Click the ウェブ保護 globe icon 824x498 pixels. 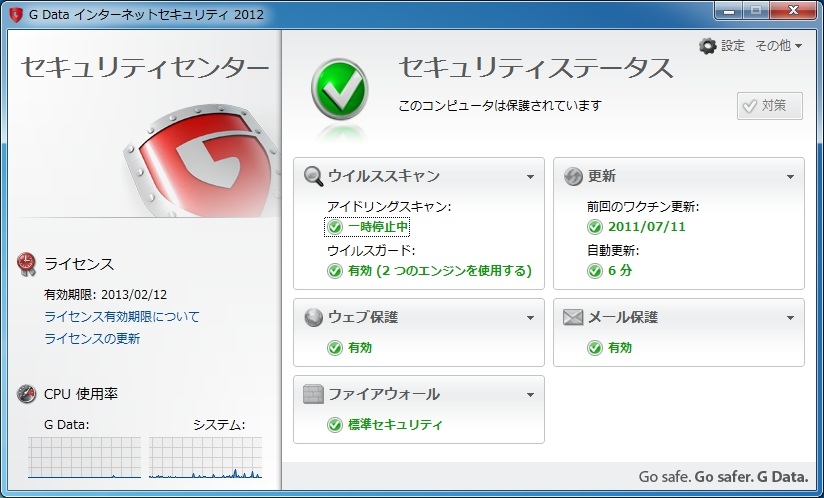coord(313,317)
